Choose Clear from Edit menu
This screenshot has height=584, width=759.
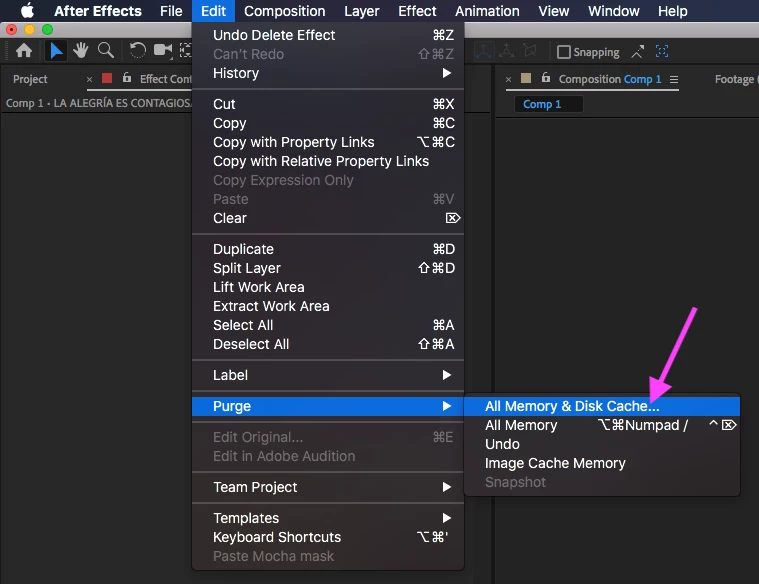pyautogui.click(x=328, y=218)
